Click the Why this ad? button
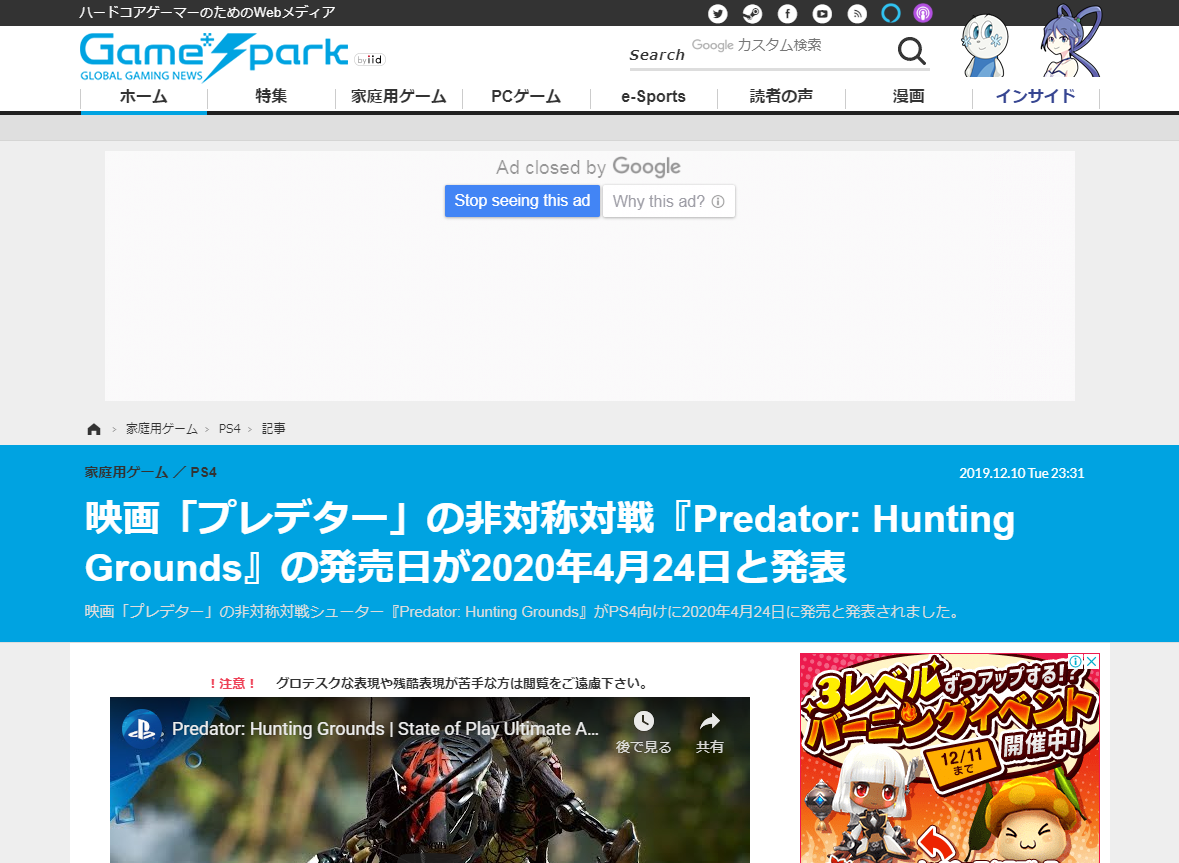 pyautogui.click(x=668, y=201)
